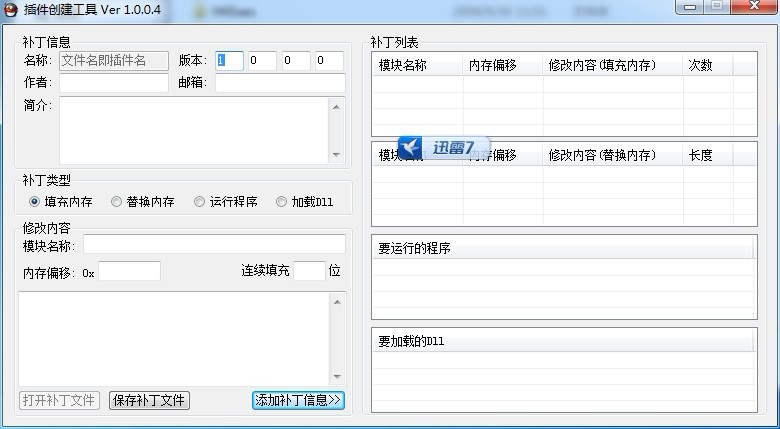The height and width of the screenshot is (429, 780).
Task: Click the 连续填充 count field
Action: (x=309, y=271)
